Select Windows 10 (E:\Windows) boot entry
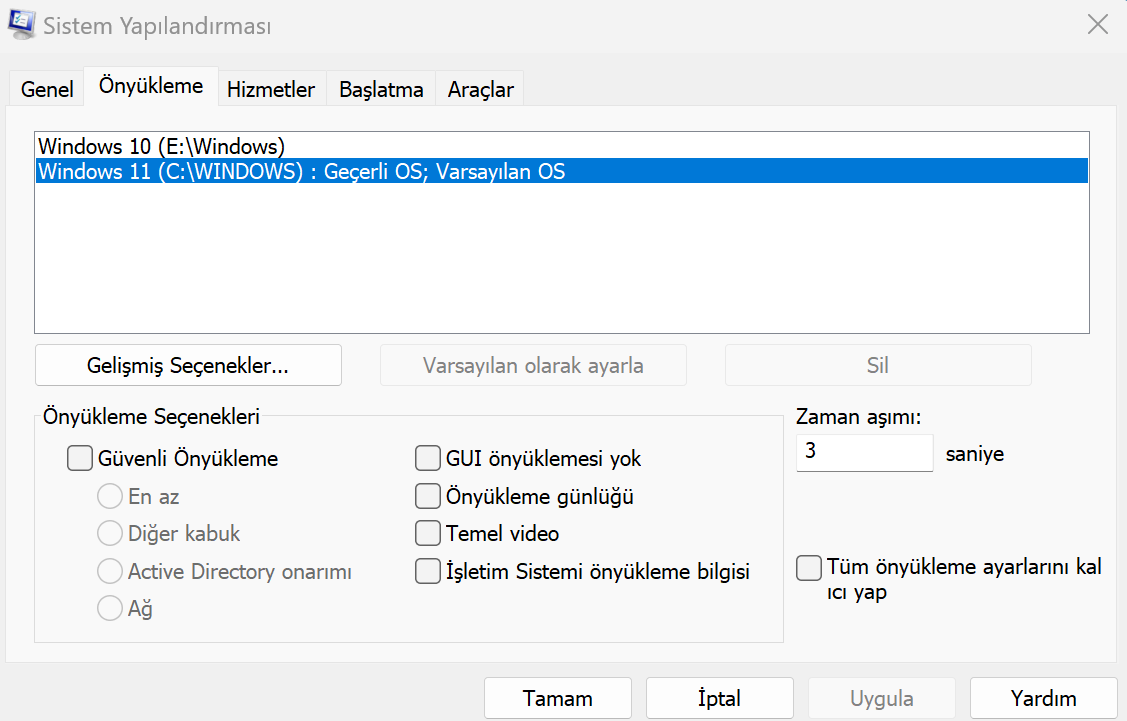The height and width of the screenshot is (721, 1127). point(162,146)
